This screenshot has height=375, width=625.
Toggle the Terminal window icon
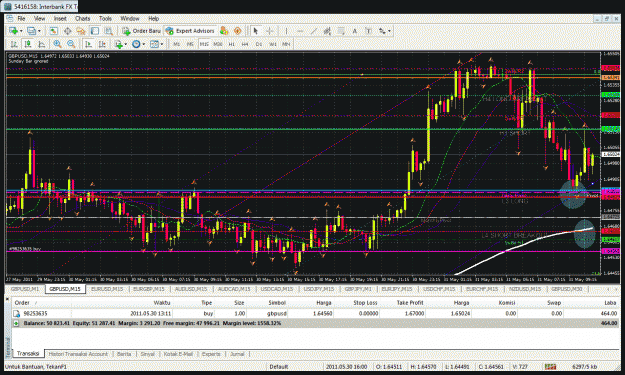pos(94,31)
